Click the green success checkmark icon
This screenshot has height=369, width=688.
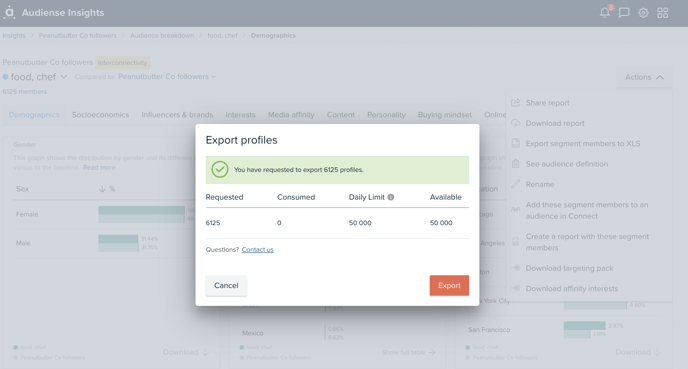pyautogui.click(x=220, y=169)
